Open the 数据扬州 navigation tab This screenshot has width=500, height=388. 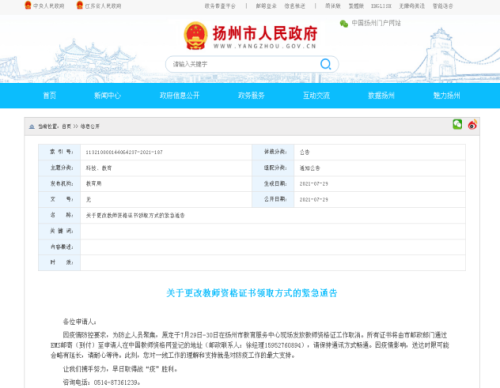(381, 96)
